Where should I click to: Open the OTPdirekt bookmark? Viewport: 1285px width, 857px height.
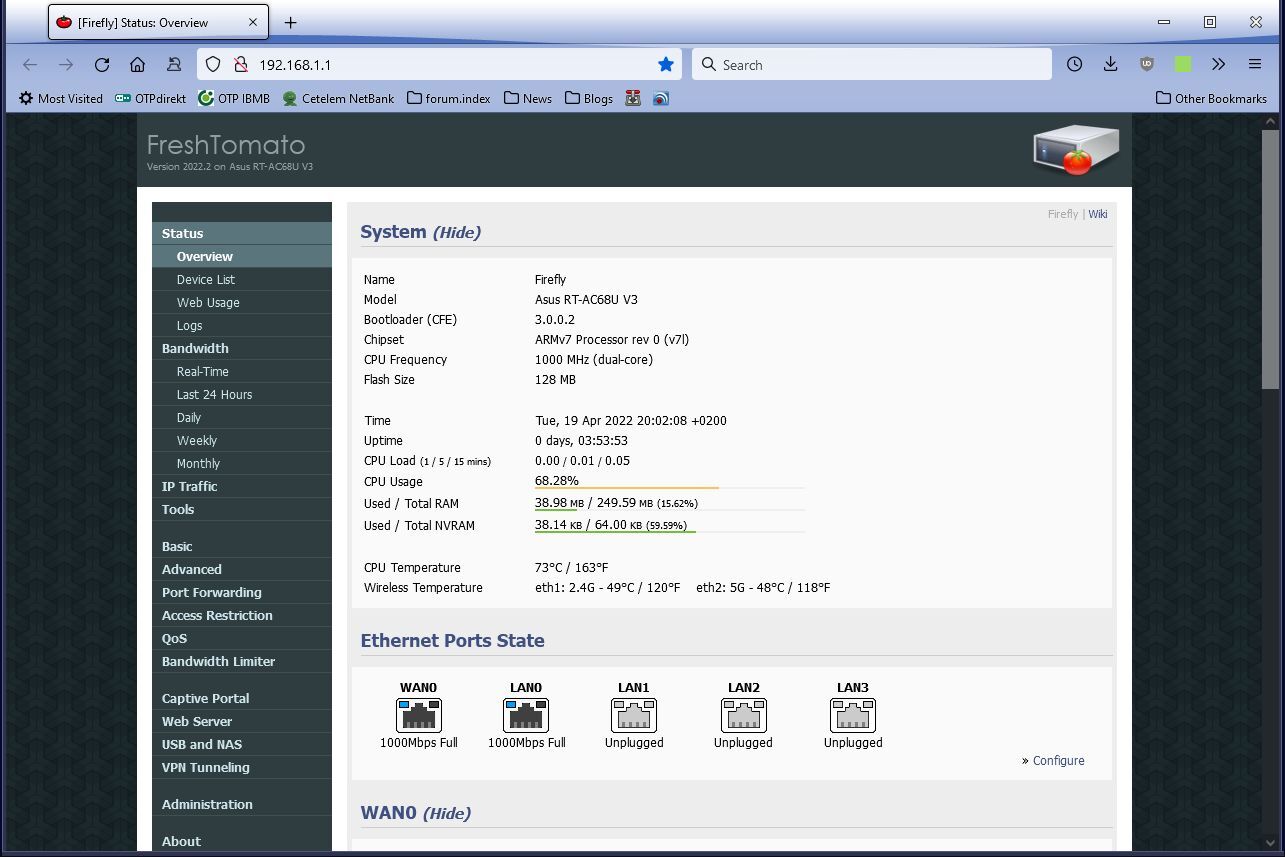(150, 98)
